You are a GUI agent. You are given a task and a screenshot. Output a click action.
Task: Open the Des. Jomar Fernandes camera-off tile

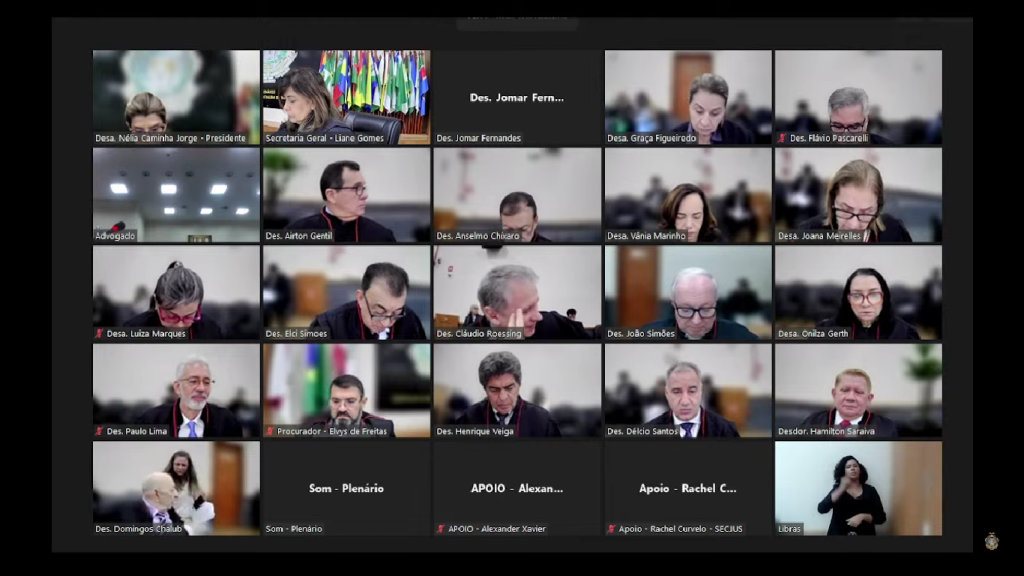coord(517,98)
